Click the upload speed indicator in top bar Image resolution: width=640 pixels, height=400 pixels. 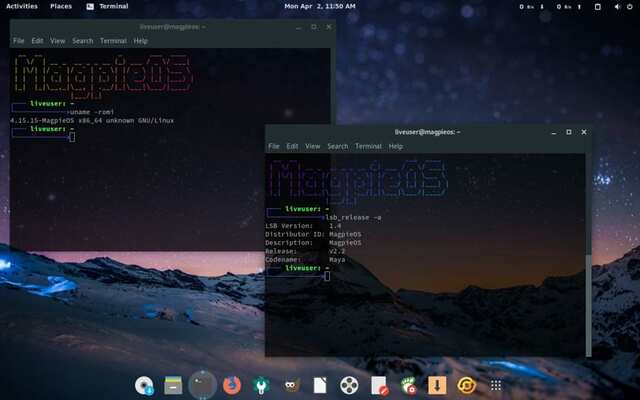pyautogui.click(x=569, y=7)
